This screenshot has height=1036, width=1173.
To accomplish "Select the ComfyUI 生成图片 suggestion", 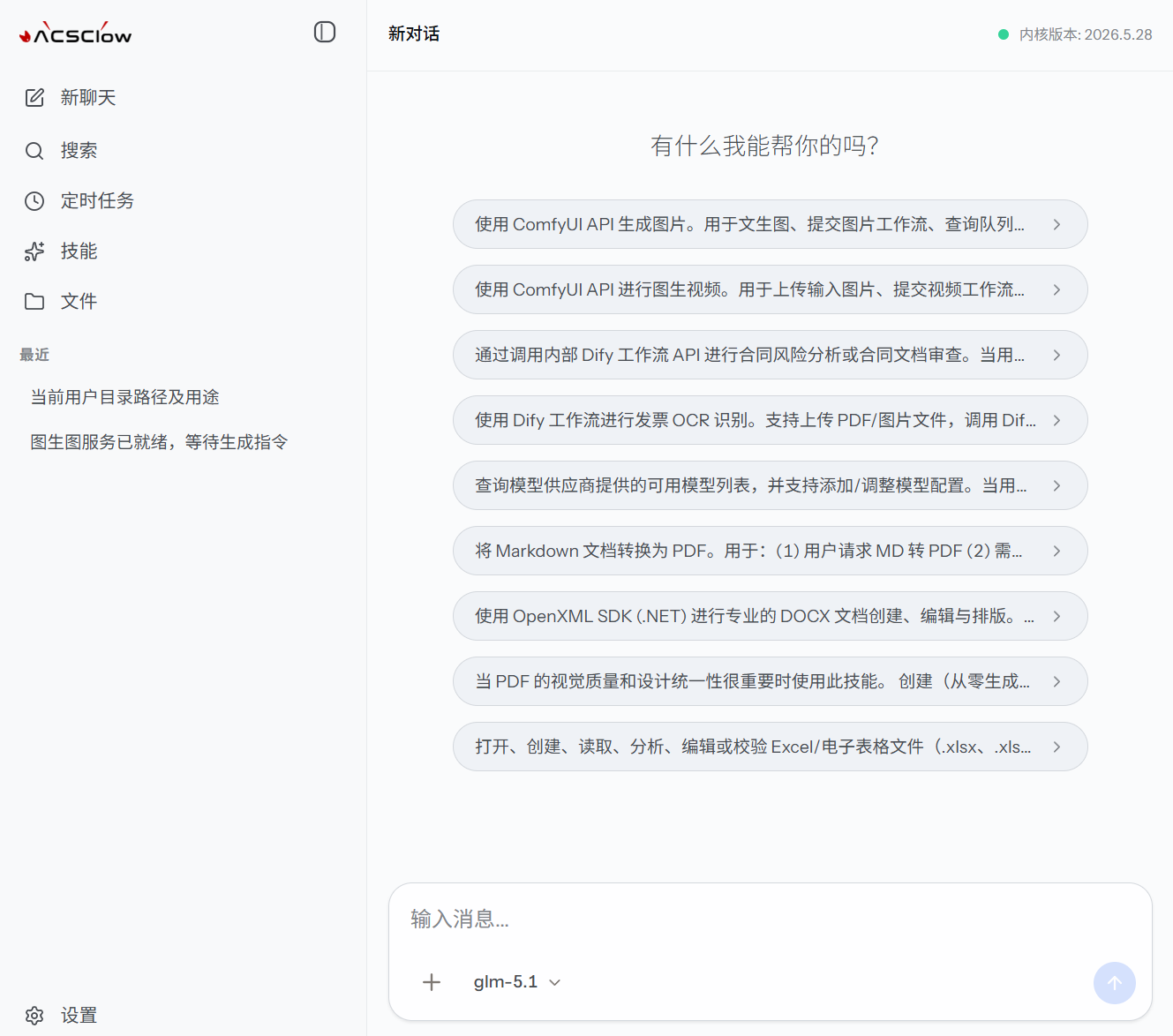I will 771,224.
